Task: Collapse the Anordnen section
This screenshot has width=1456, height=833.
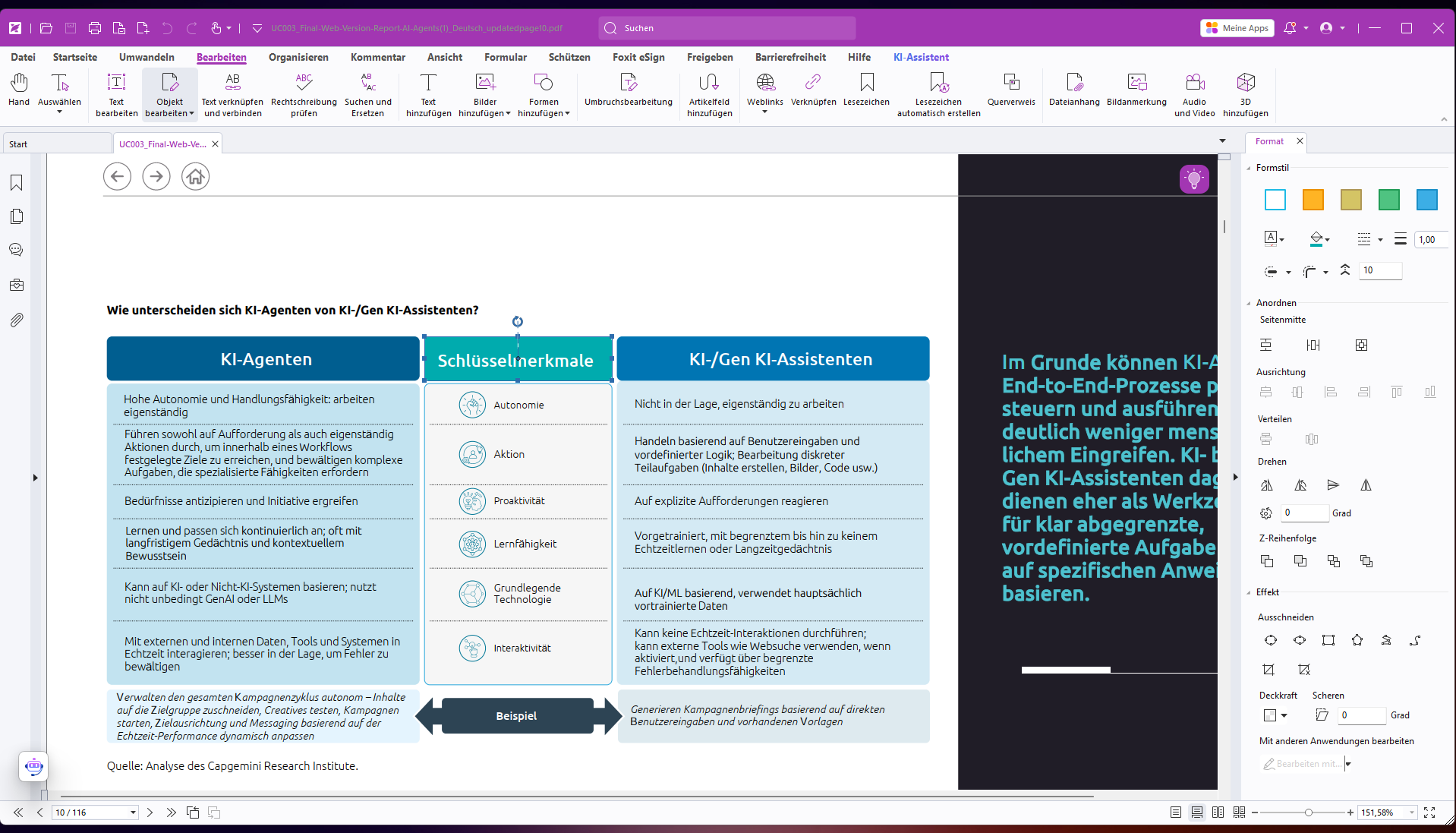Action: click(x=1250, y=303)
